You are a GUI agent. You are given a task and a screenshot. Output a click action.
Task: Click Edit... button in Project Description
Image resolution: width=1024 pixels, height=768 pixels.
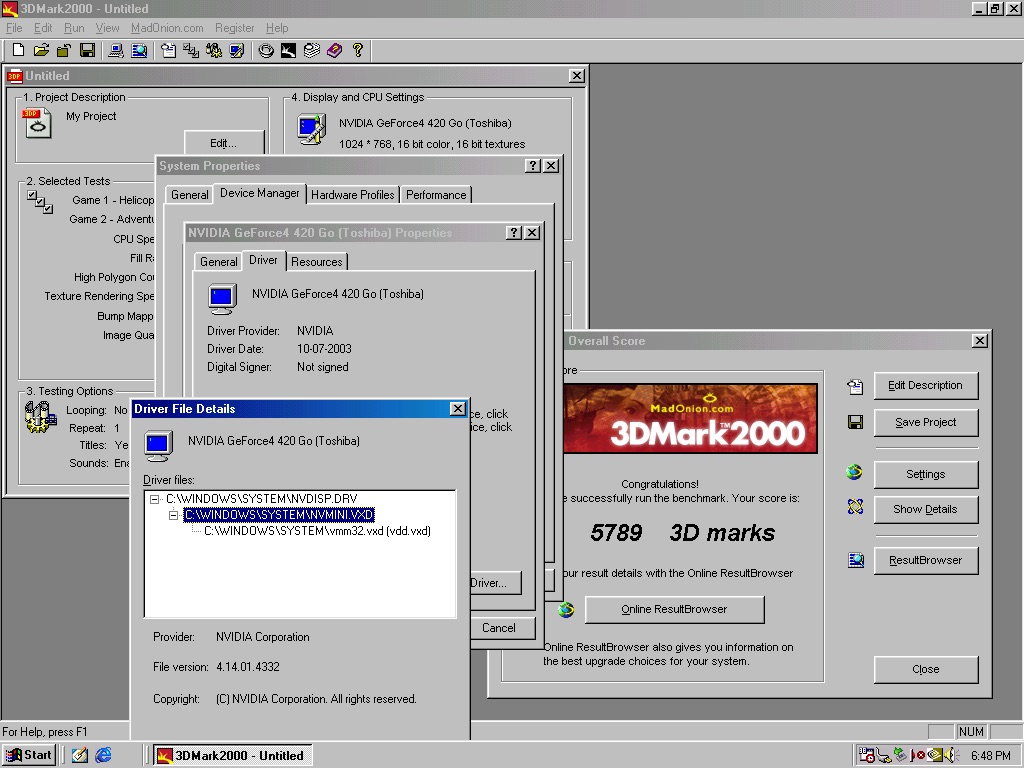(223, 143)
